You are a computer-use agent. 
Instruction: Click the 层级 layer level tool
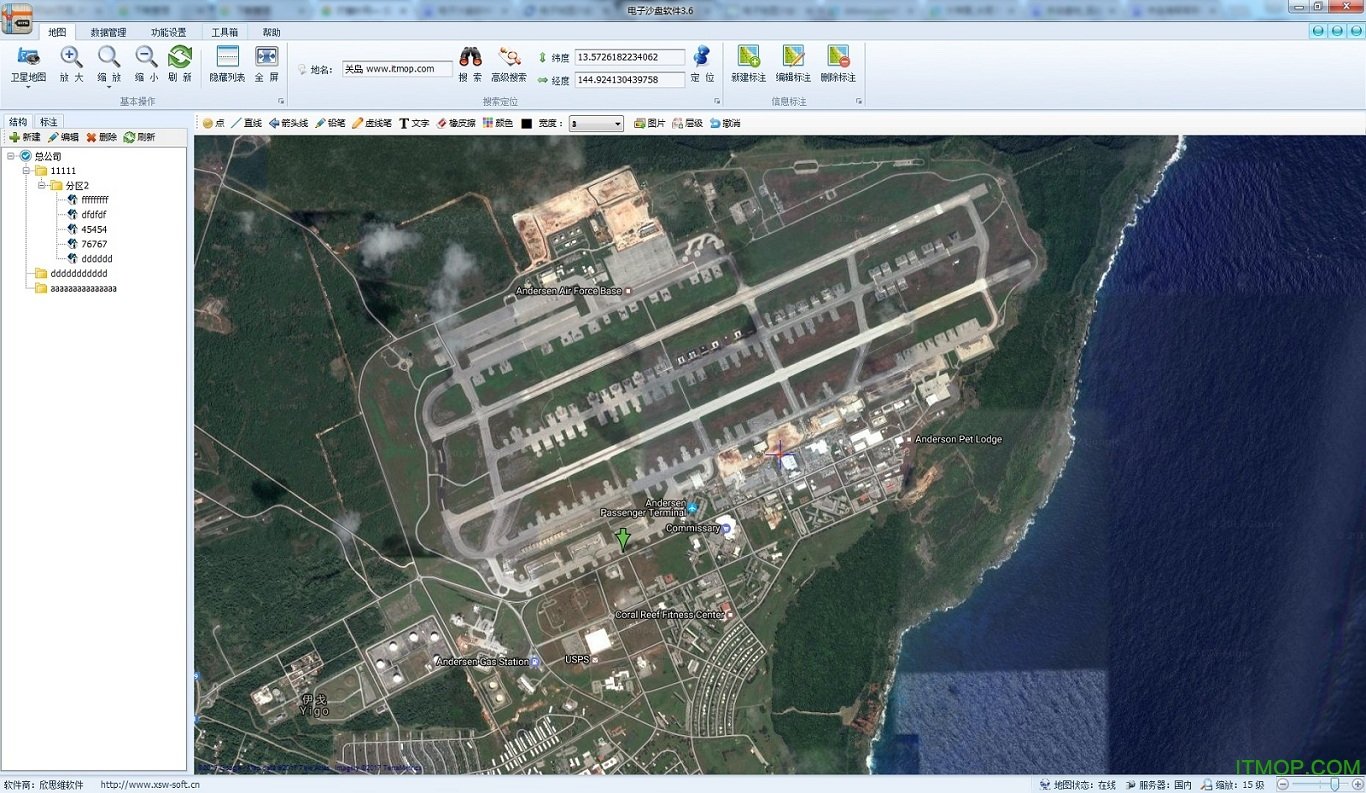(688, 123)
